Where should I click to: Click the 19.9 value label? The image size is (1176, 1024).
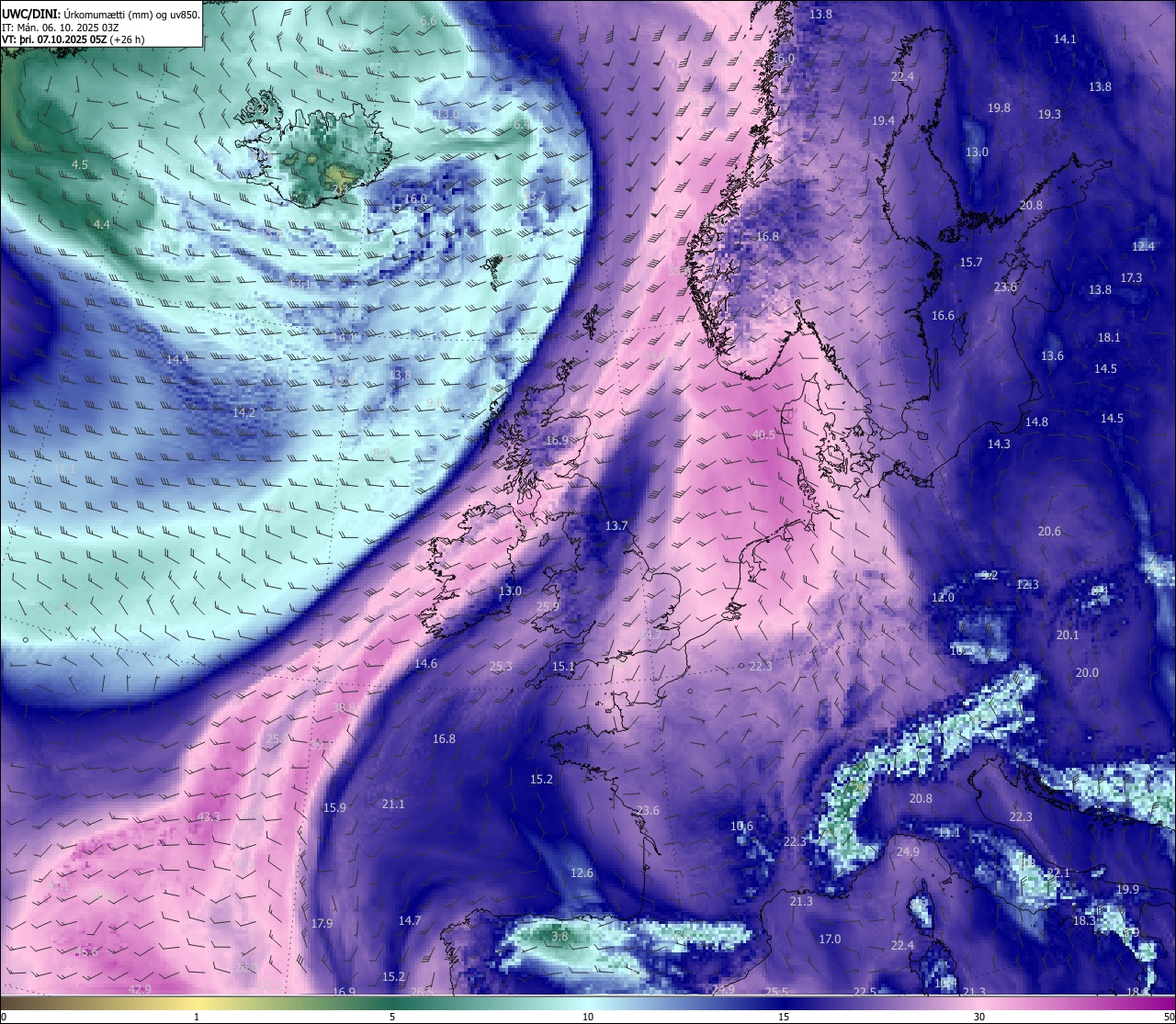[1127, 889]
